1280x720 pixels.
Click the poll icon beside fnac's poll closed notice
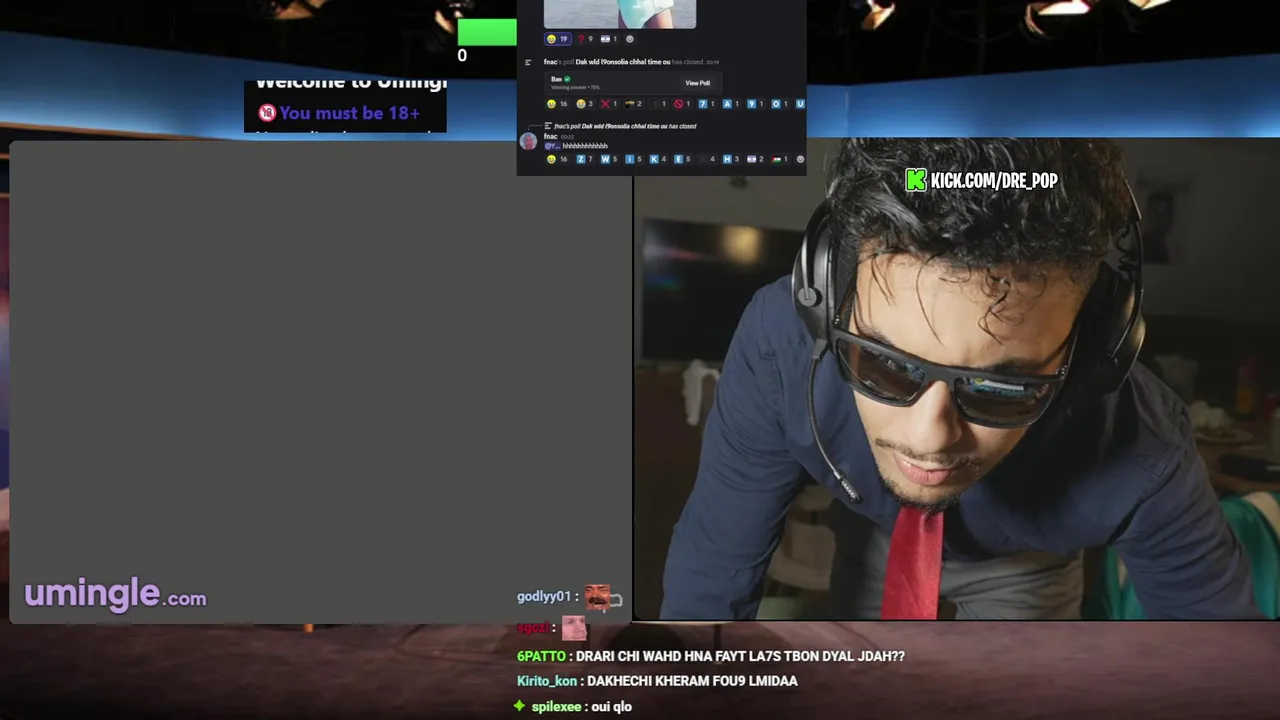528,62
